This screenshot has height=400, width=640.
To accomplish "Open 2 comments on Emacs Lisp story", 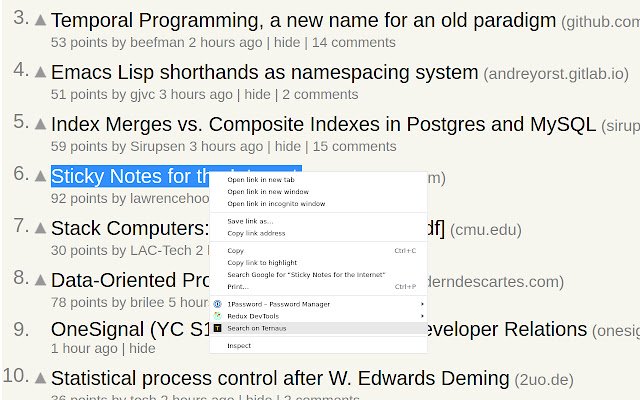I will click(x=320, y=94).
